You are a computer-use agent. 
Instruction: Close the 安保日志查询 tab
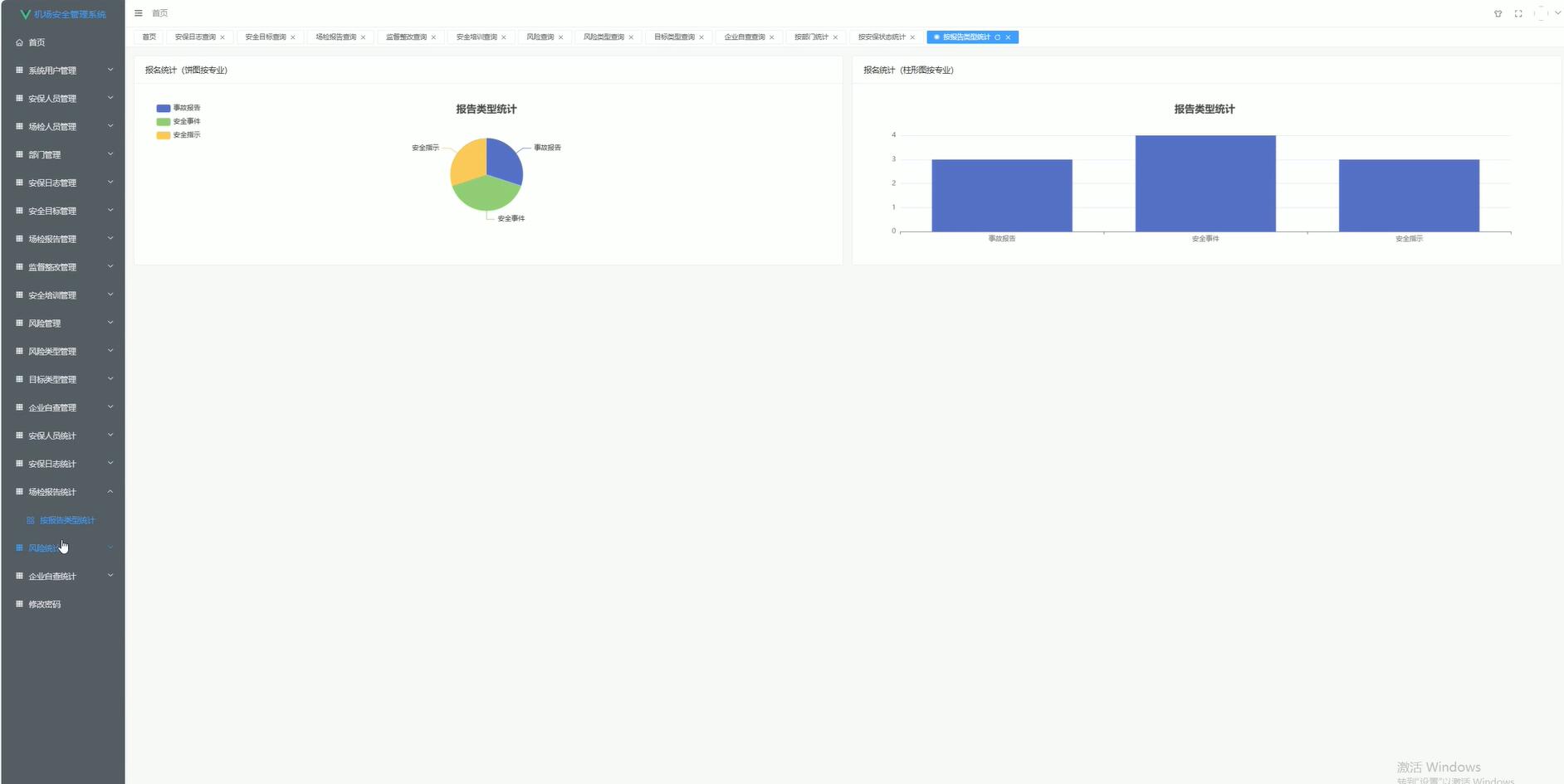222,37
